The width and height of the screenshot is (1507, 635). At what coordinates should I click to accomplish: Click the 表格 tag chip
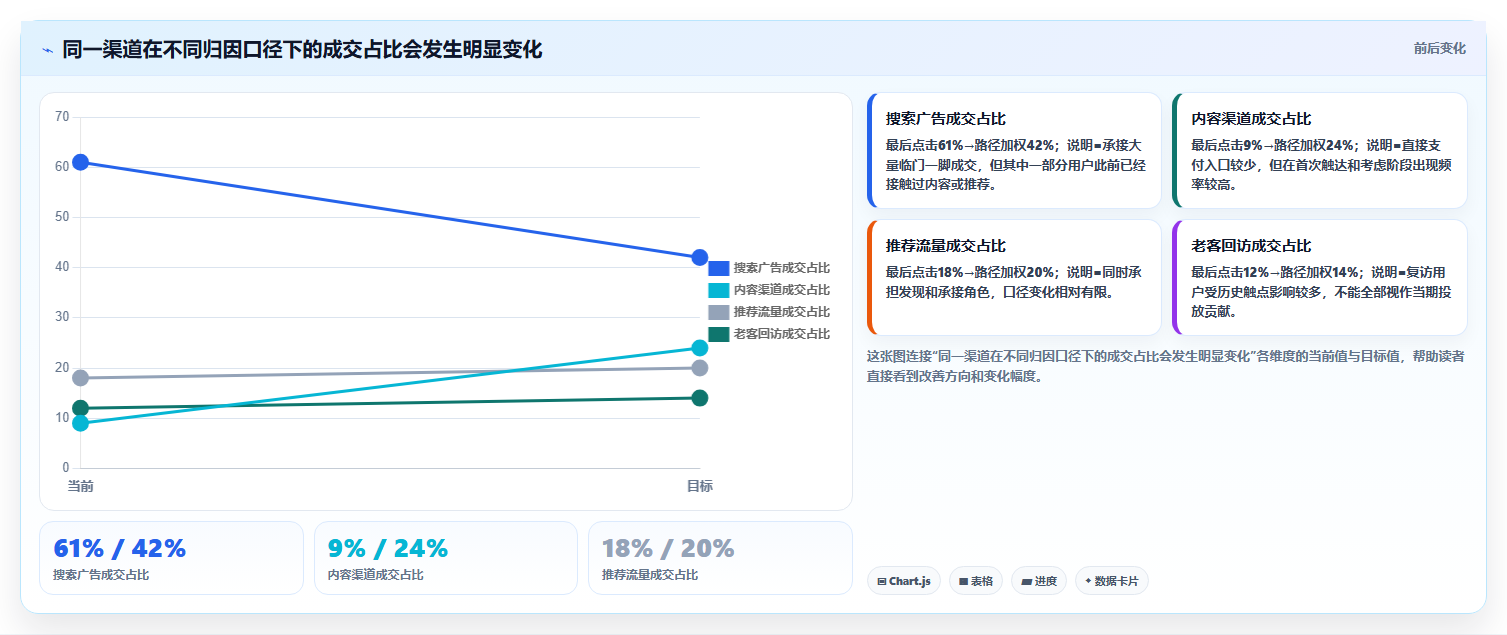(976, 581)
